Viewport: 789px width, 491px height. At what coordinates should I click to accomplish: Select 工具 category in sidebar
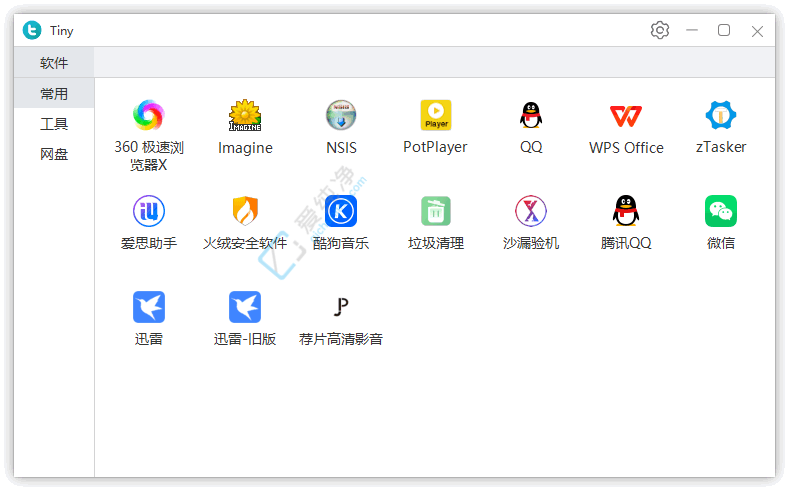click(54, 124)
